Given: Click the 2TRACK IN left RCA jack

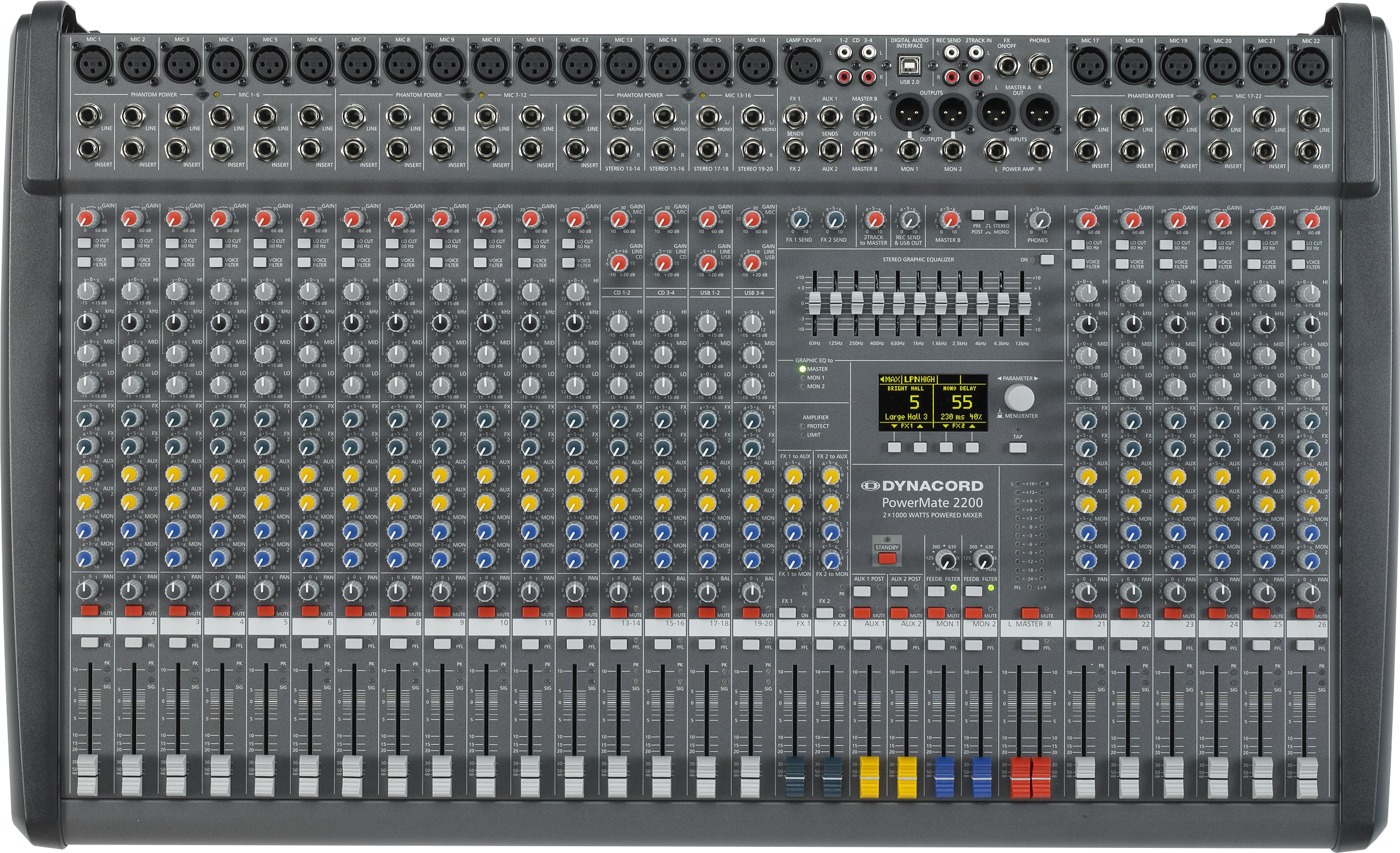Looking at the screenshot, I should click(976, 53).
